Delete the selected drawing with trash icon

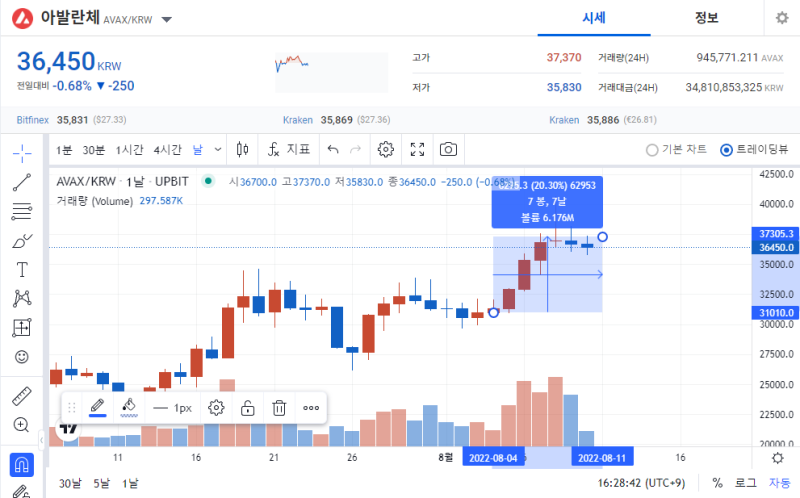click(279, 408)
